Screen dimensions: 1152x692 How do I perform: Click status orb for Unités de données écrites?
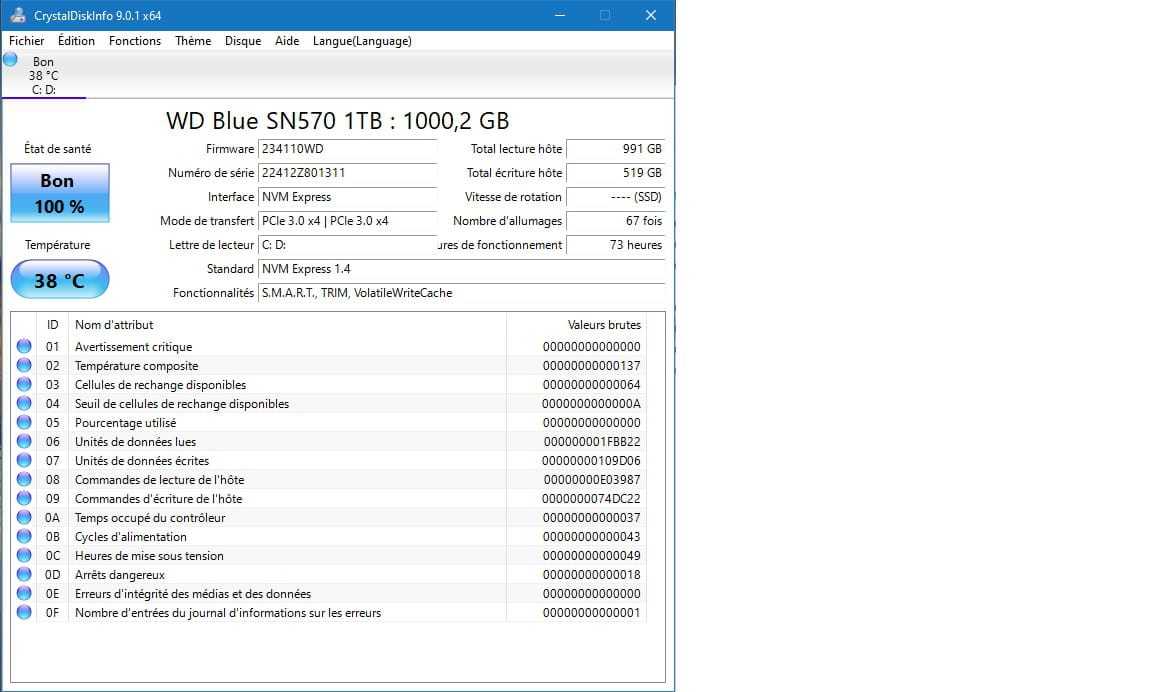(24, 461)
